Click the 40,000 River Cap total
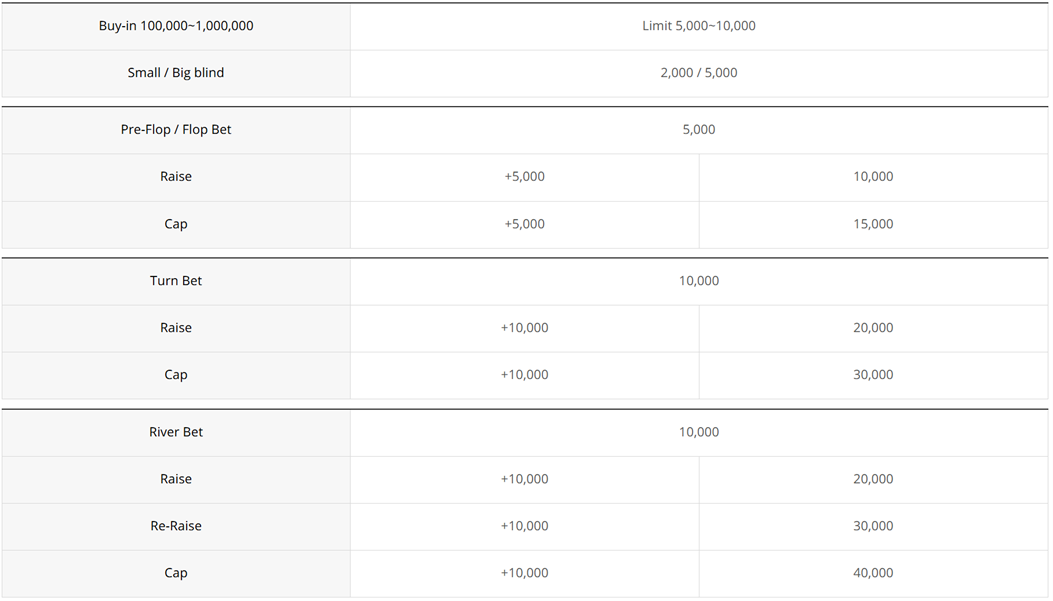 coord(873,573)
